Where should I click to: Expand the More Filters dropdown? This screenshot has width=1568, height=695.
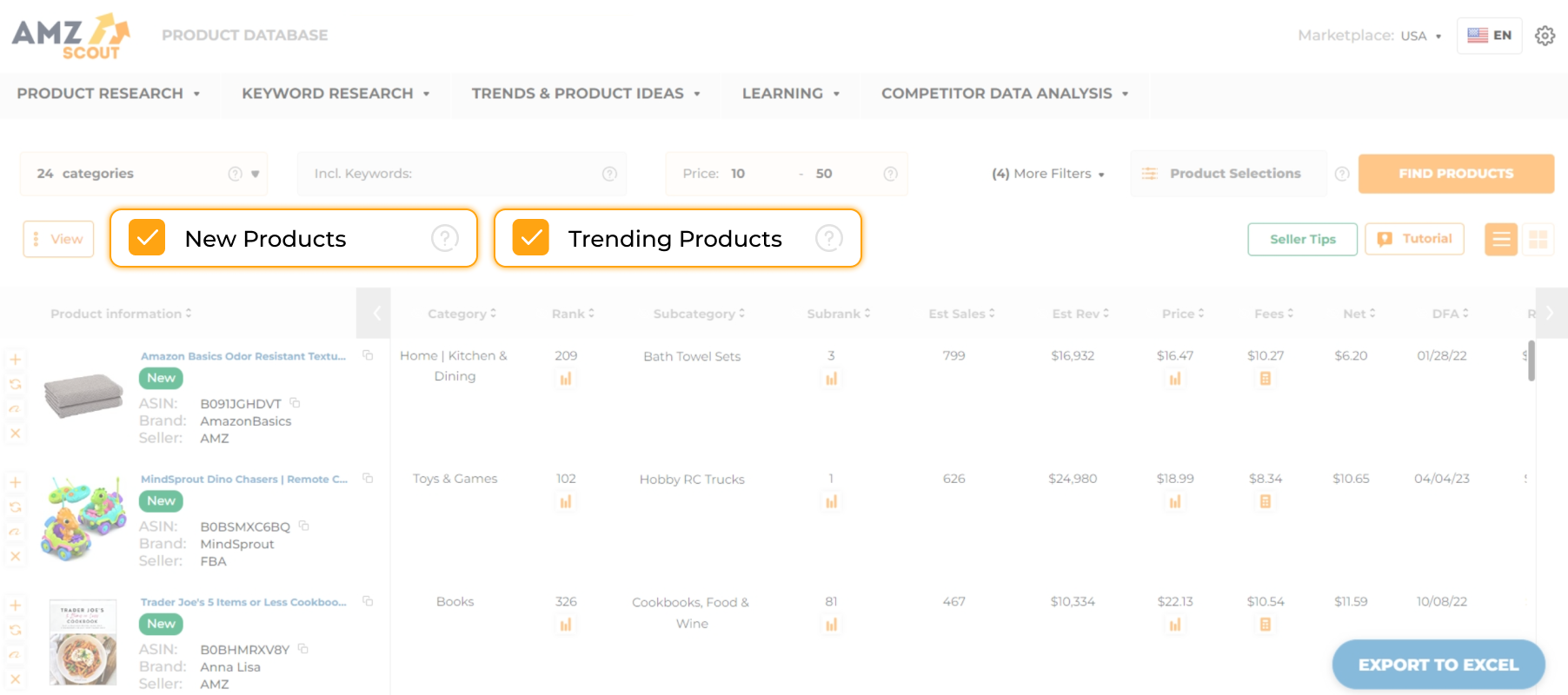click(1048, 174)
